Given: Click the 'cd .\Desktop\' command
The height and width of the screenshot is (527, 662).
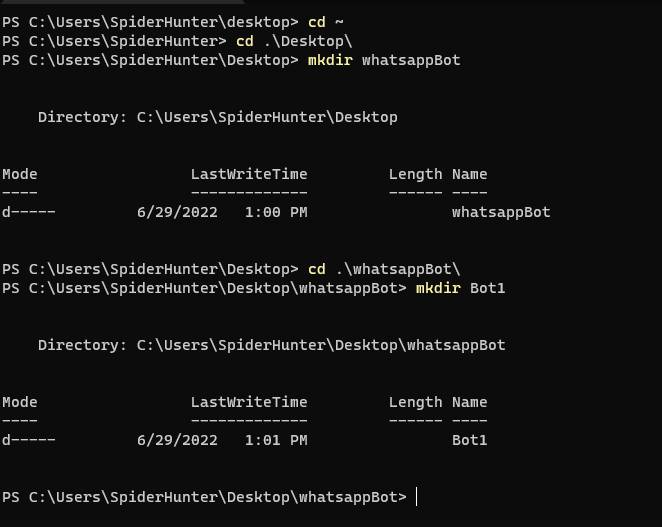Looking at the screenshot, I should pyautogui.click(x=294, y=41).
